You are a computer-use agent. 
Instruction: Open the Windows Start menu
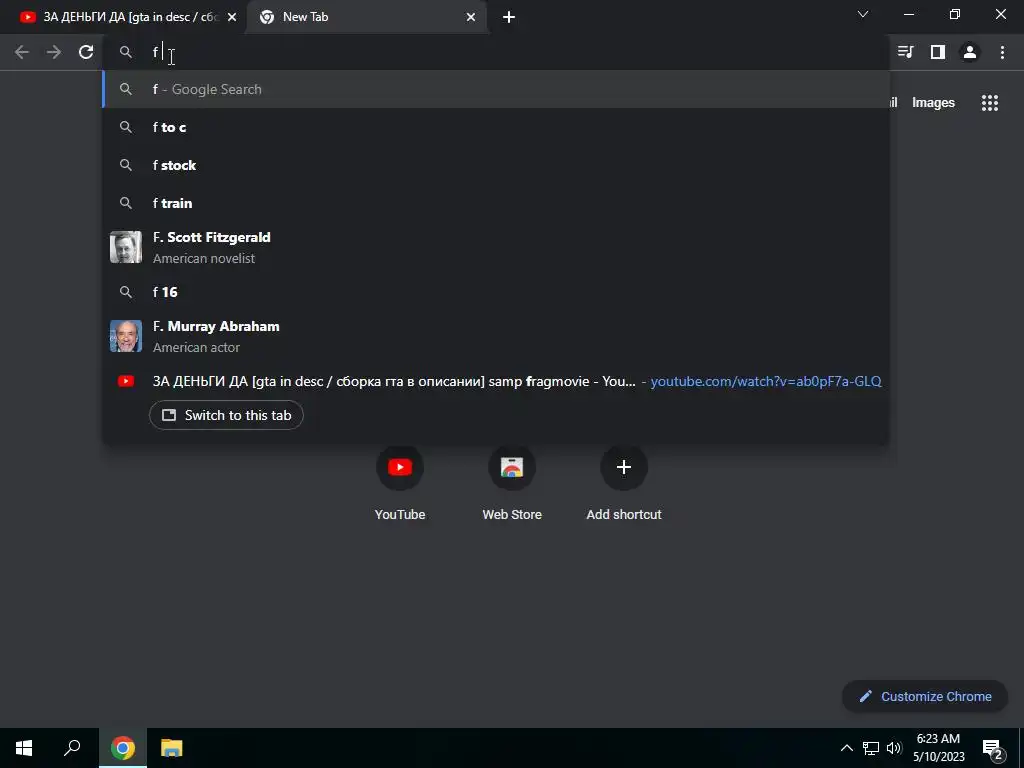(24, 748)
